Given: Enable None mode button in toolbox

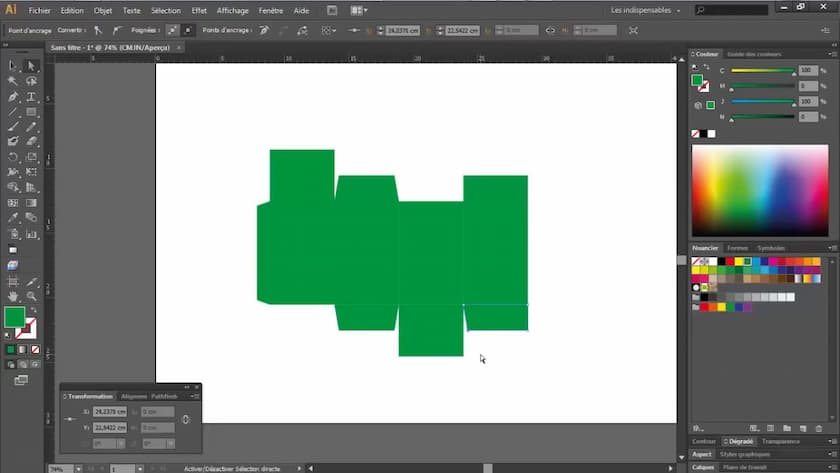Looking at the screenshot, I should point(35,350).
